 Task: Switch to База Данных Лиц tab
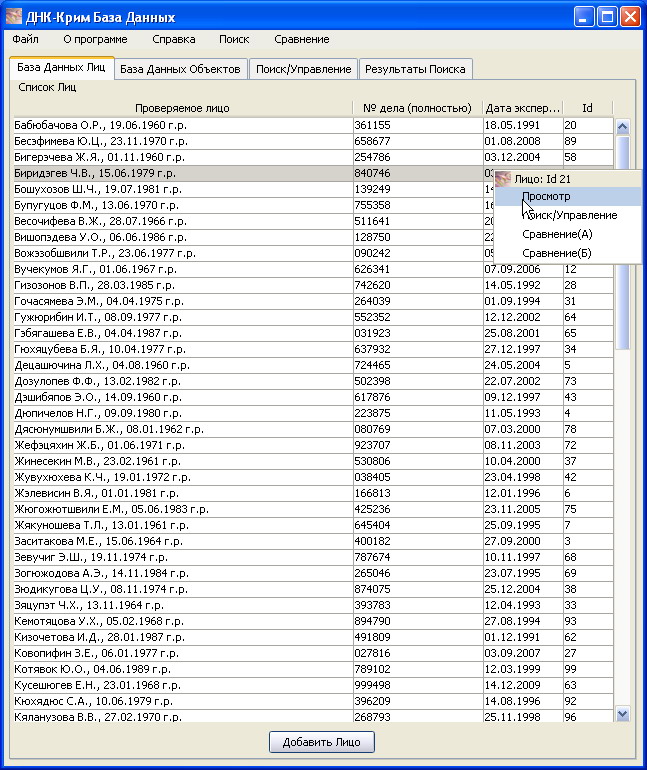coord(61,68)
